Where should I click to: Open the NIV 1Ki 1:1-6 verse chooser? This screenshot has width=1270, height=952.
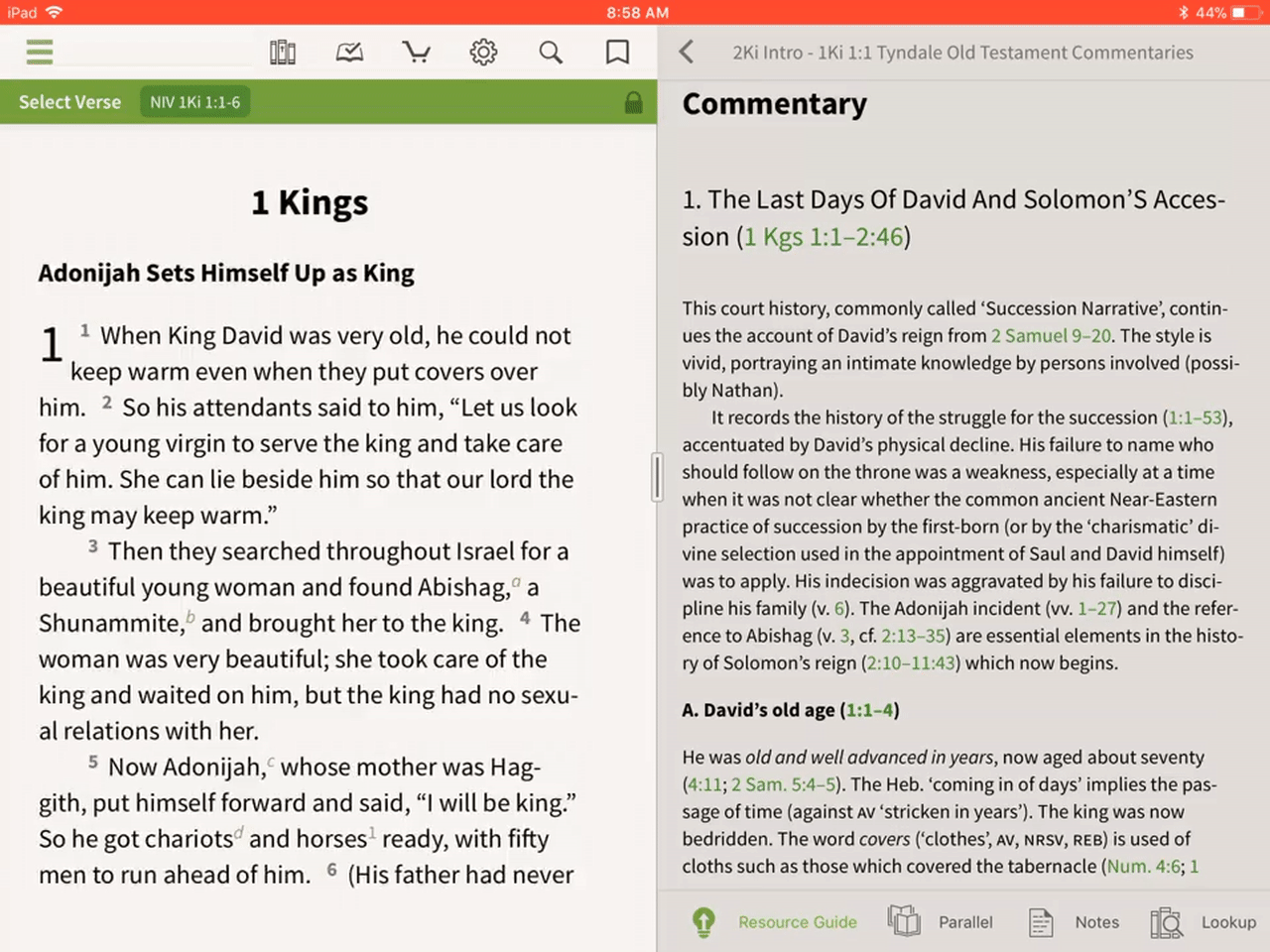pos(194,102)
